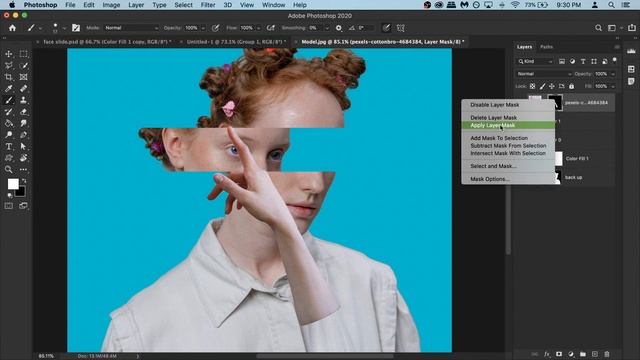Open the Edit Toolbar three-dots menu
Viewport: 640px width, 360px height.
pyautogui.click(x=24, y=169)
